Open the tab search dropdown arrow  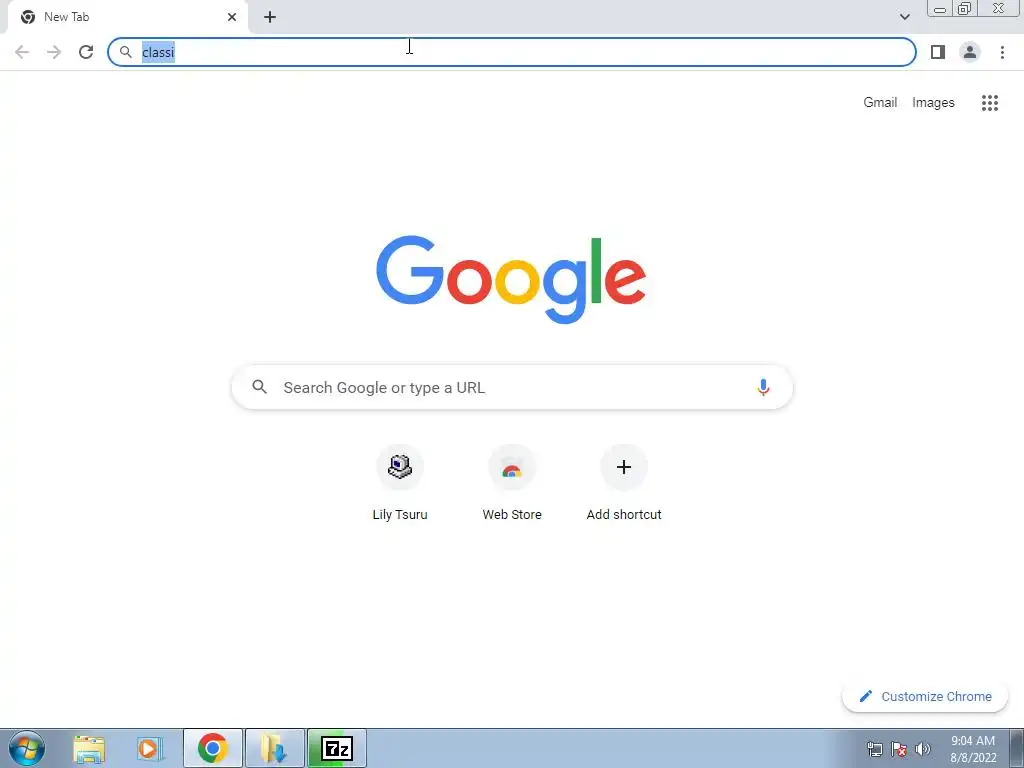click(904, 17)
